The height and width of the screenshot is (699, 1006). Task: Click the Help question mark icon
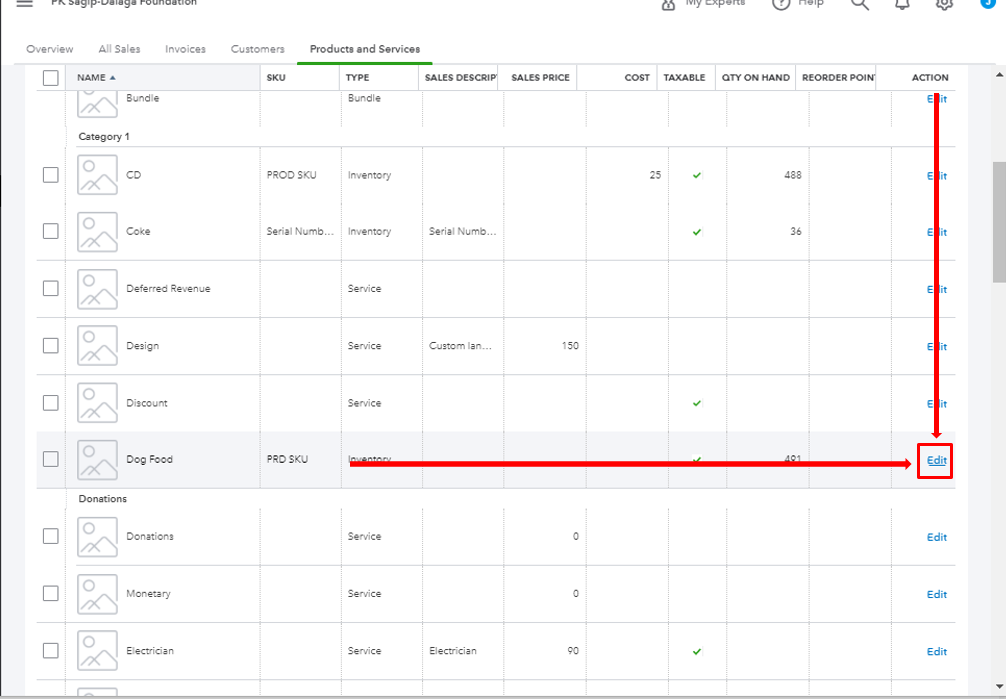(x=781, y=3)
